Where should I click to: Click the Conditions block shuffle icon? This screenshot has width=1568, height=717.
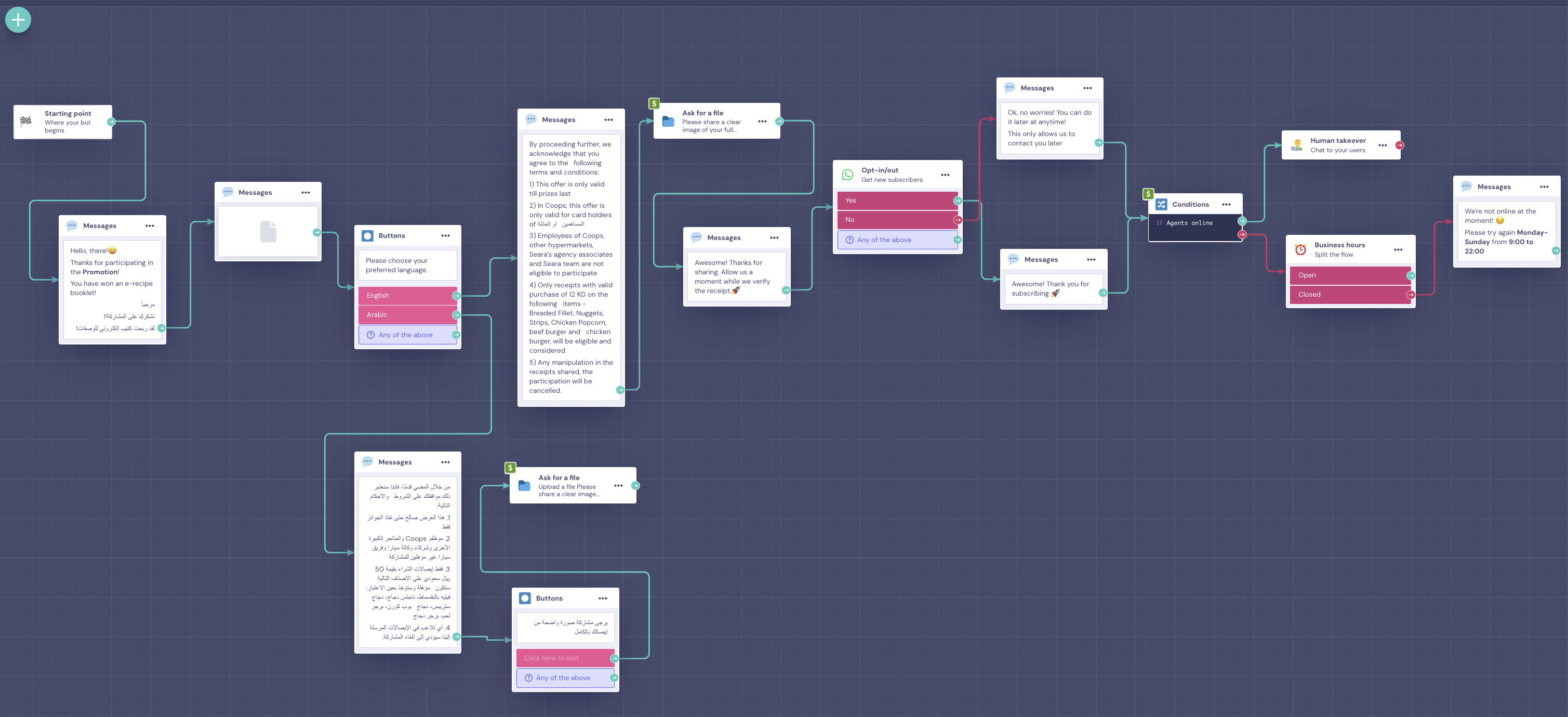(x=1161, y=205)
